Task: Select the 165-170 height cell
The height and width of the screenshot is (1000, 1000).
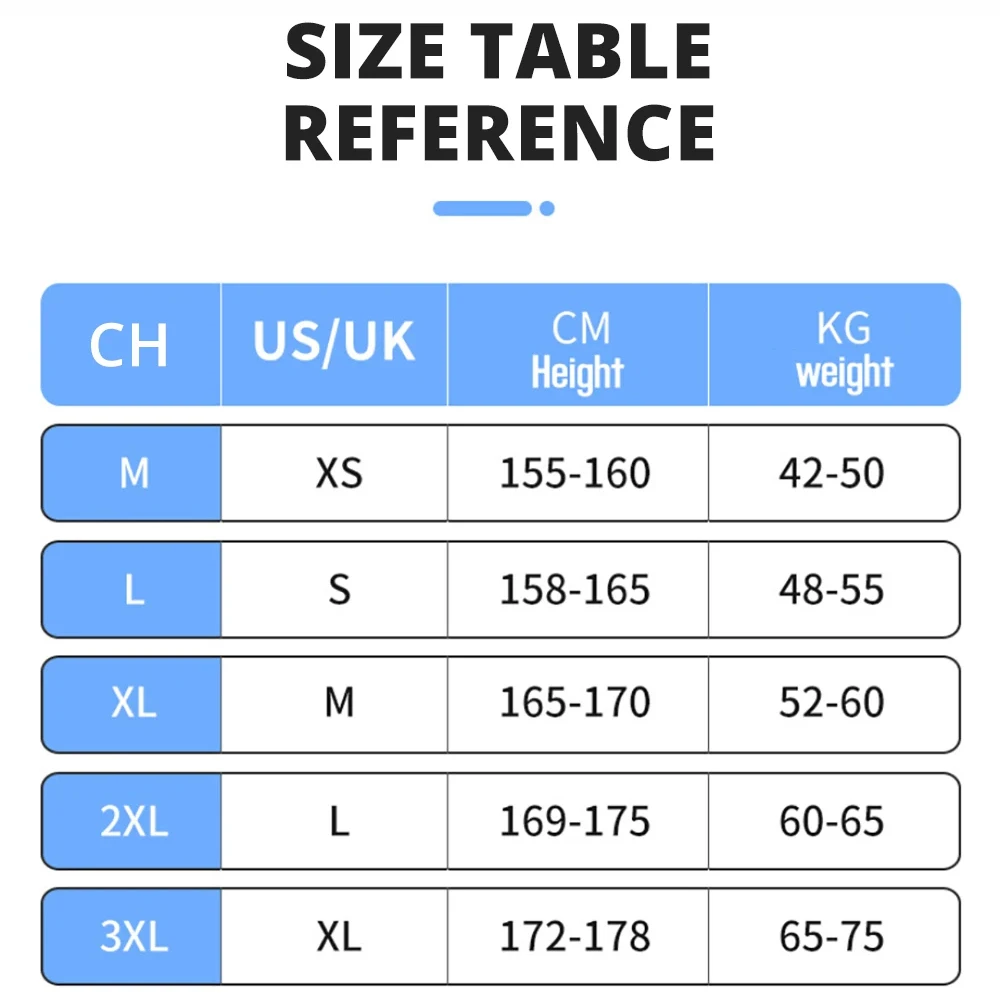Action: tap(575, 704)
